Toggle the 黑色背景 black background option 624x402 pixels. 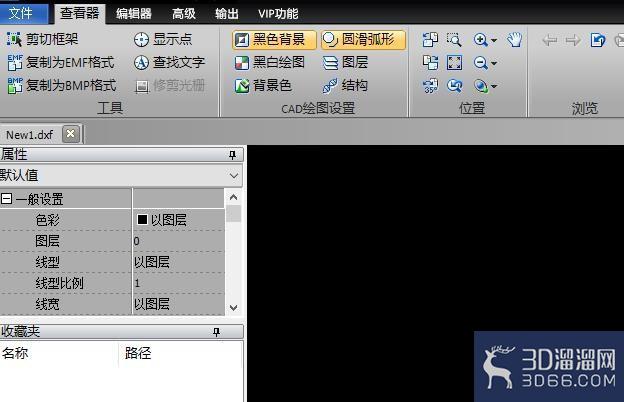click(x=274, y=39)
